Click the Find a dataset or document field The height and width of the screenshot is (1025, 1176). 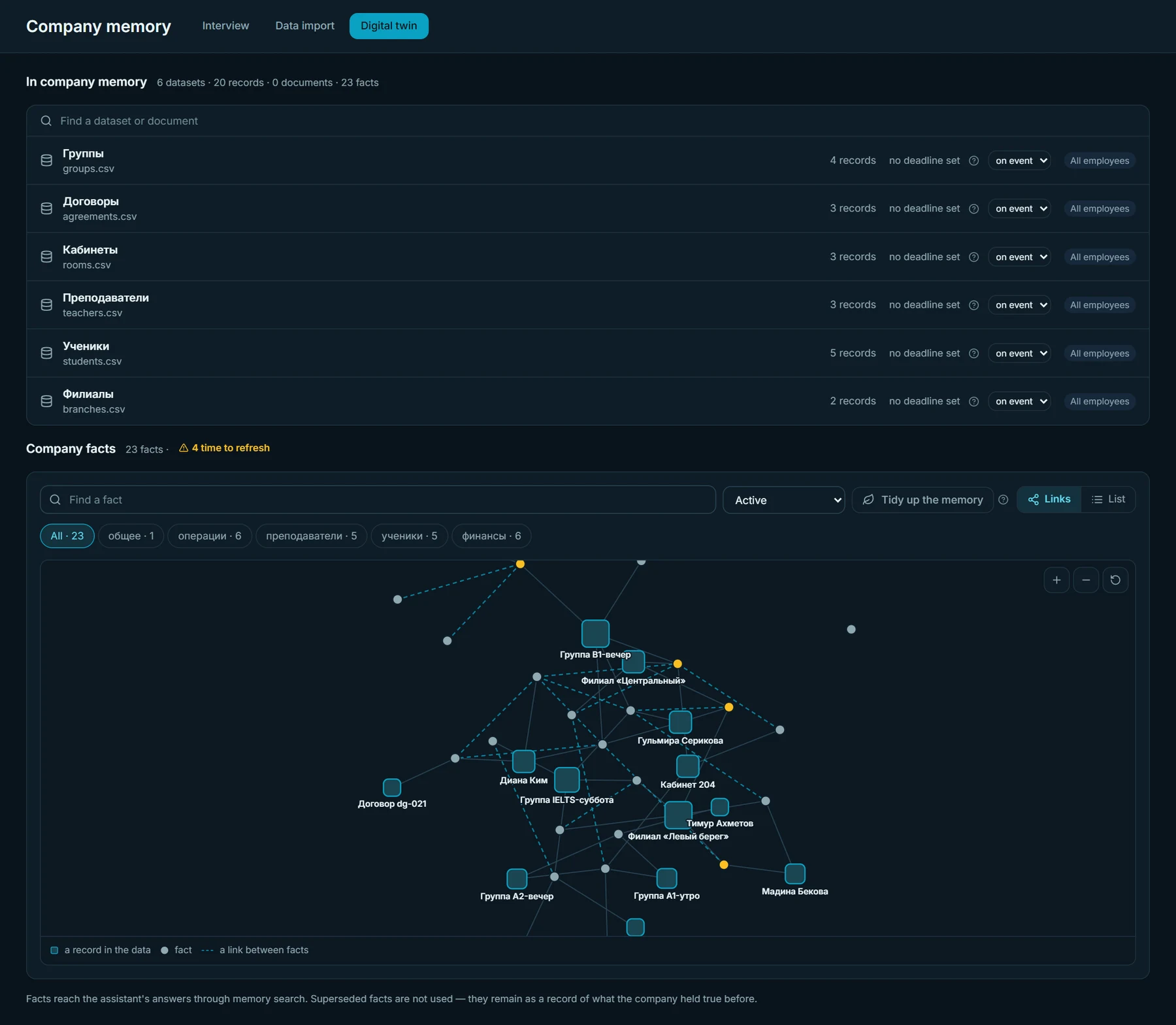pos(587,121)
